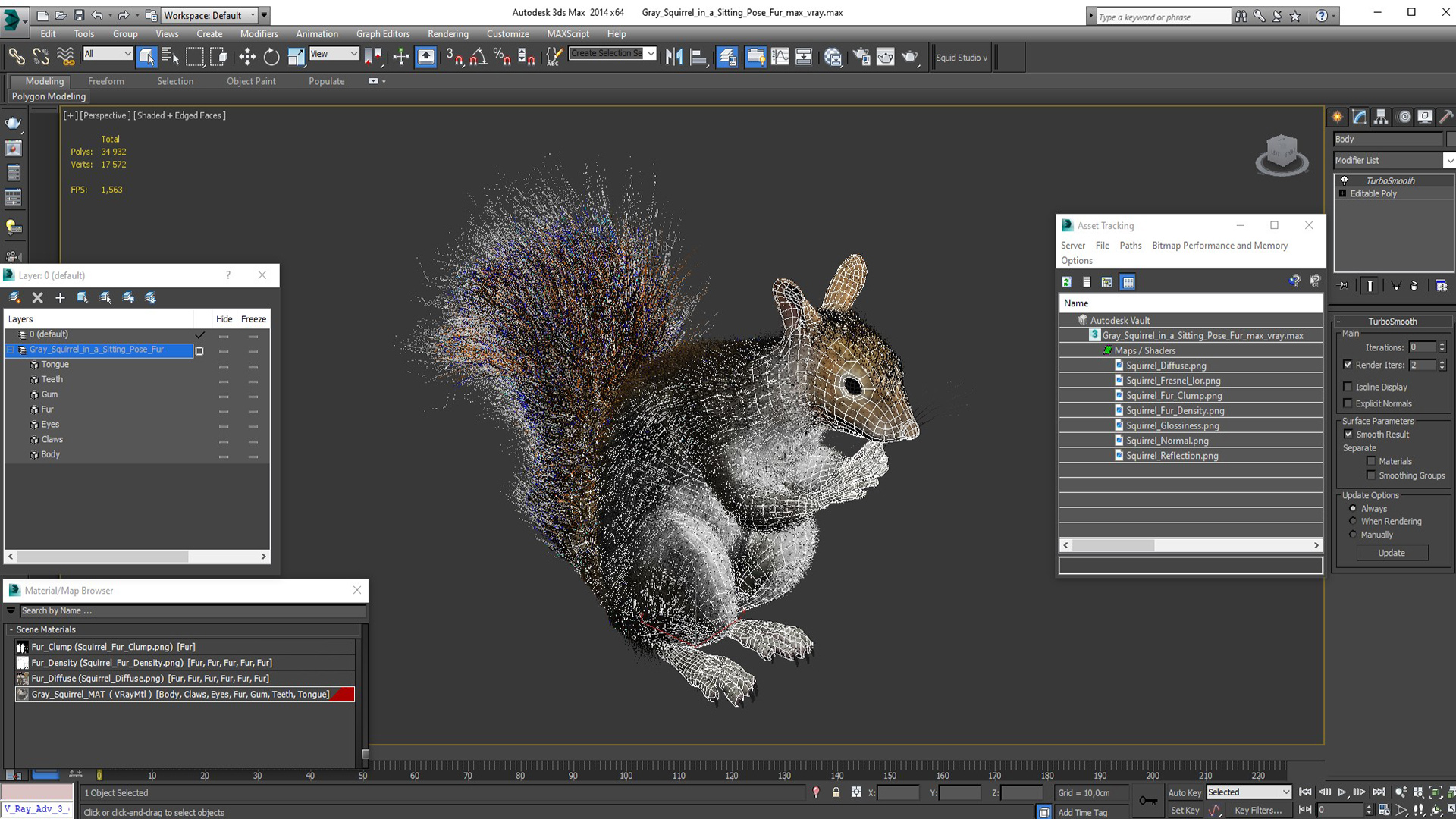Click Polygon Modeling panel button
This screenshot has width=1456, height=819.
pos(49,96)
